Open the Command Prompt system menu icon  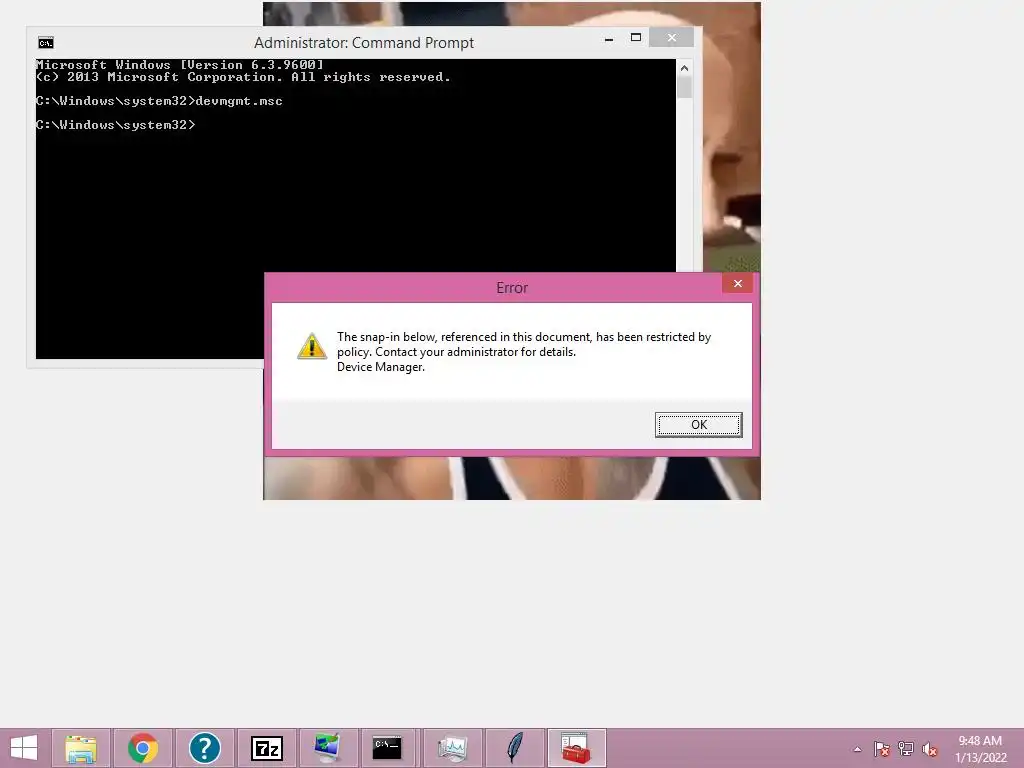click(x=46, y=43)
